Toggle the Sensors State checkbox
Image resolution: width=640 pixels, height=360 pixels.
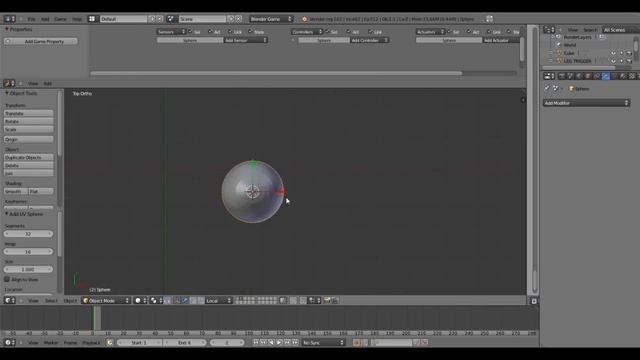(250, 31)
